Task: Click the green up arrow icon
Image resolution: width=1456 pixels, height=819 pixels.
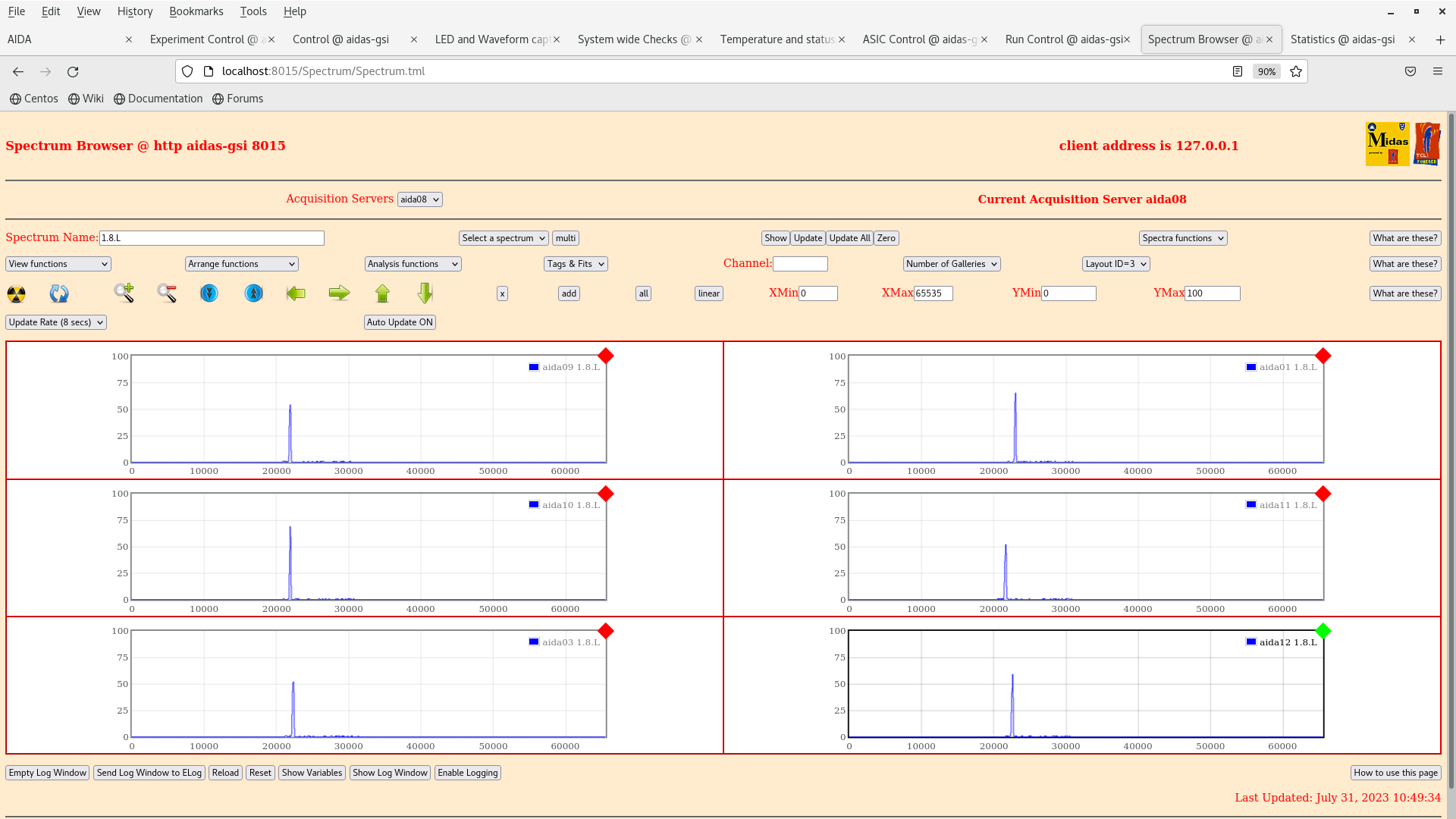Action: 382,293
